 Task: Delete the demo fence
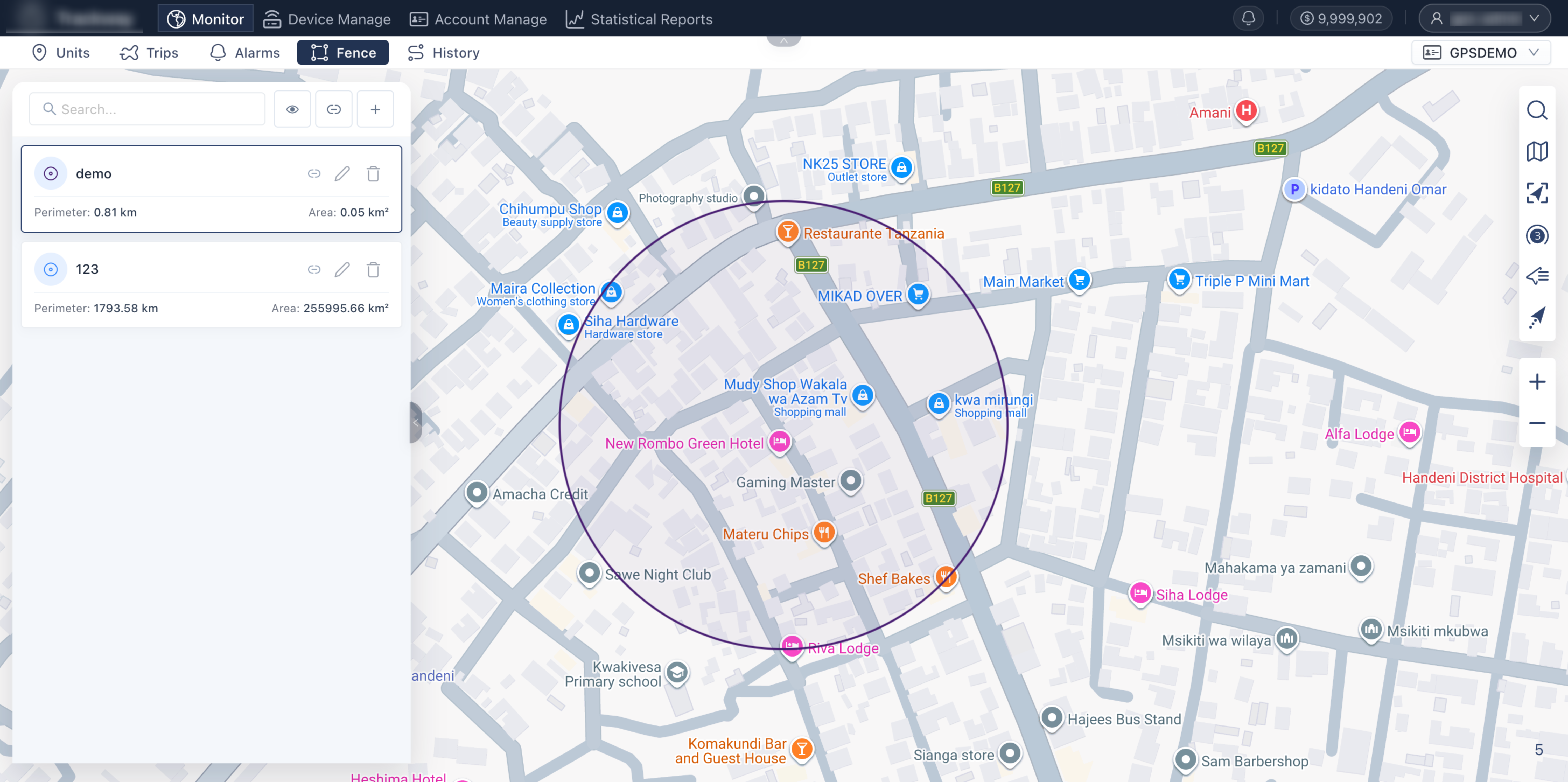point(373,173)
